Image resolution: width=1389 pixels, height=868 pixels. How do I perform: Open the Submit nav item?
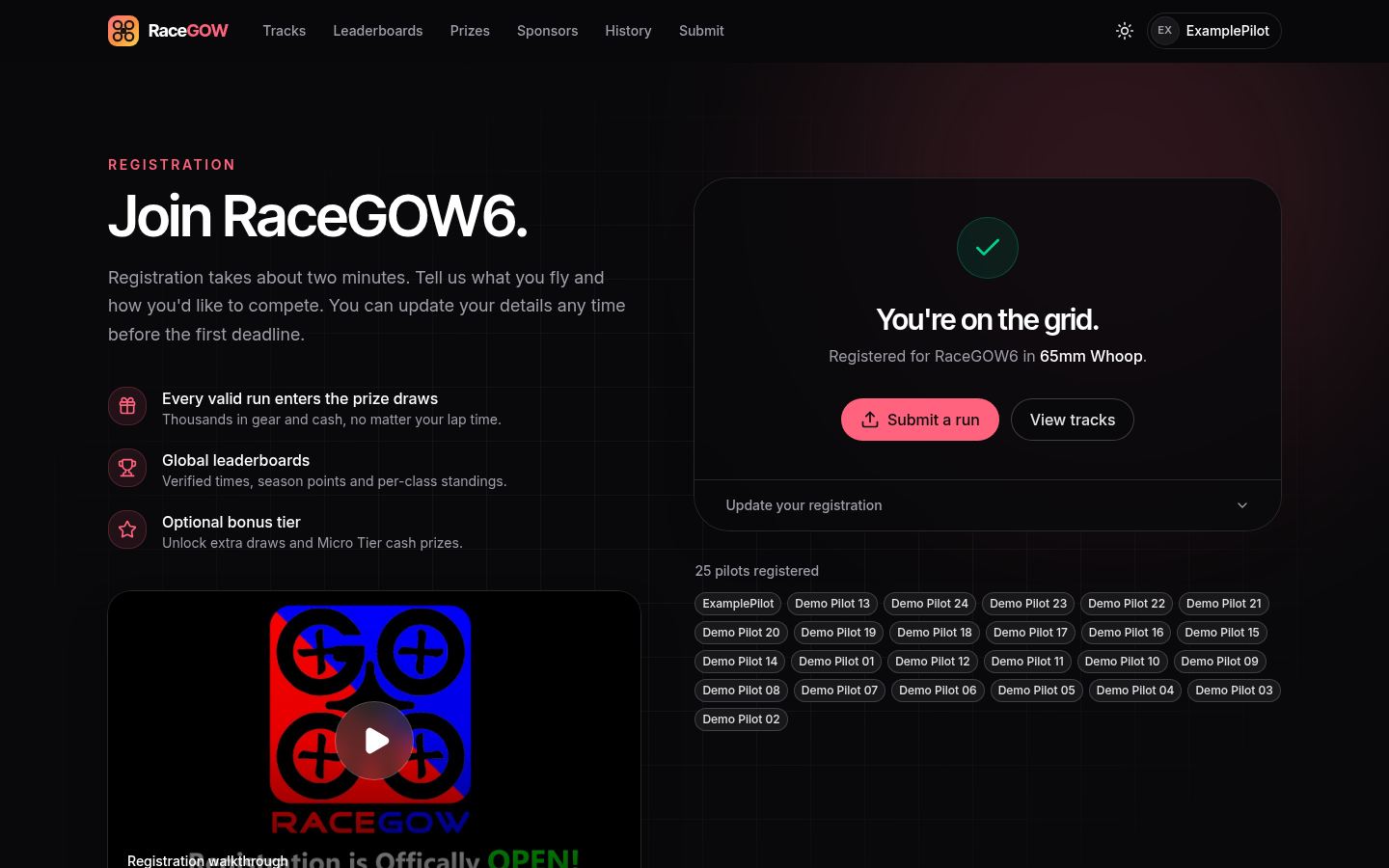pos(701,31)
